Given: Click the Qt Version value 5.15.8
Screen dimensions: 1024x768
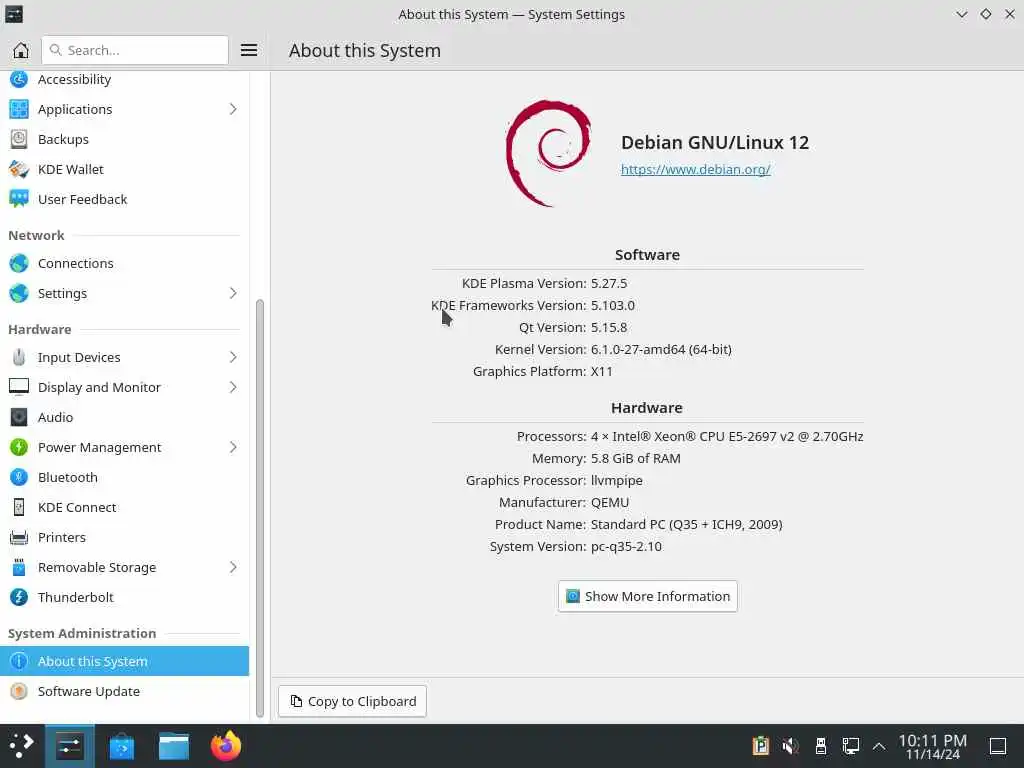Looking at the screenshot, I should (x=609, y=327).
